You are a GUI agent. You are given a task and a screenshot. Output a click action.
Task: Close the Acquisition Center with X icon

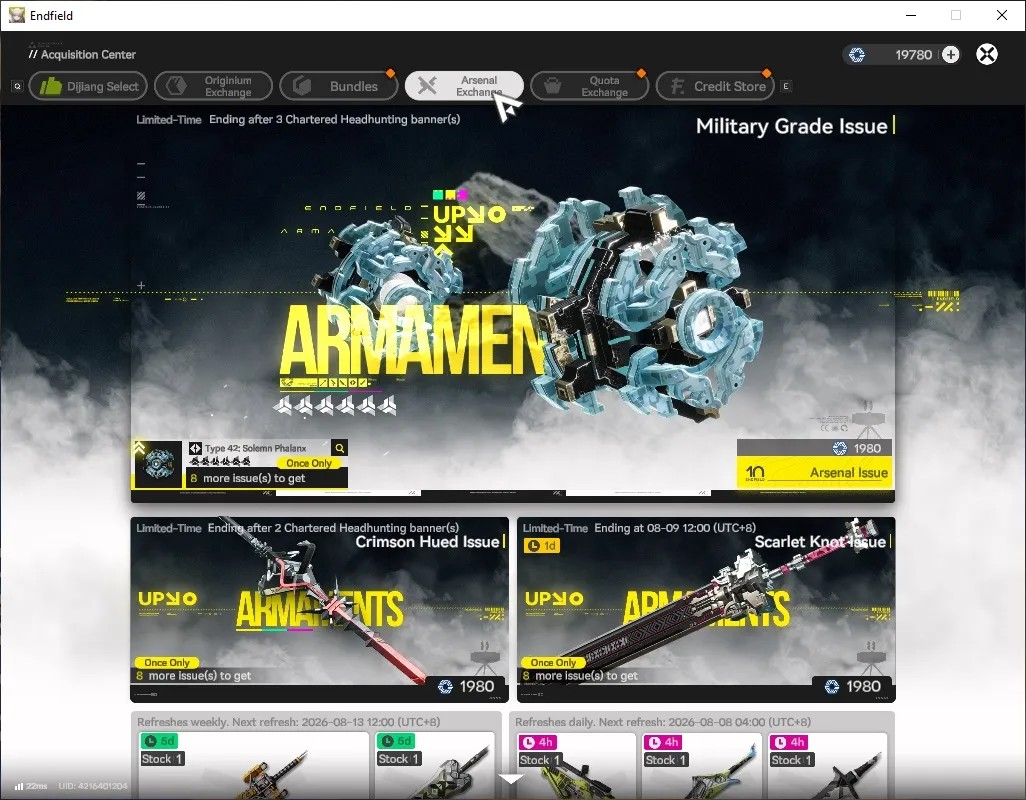click(x=987, y=54)
